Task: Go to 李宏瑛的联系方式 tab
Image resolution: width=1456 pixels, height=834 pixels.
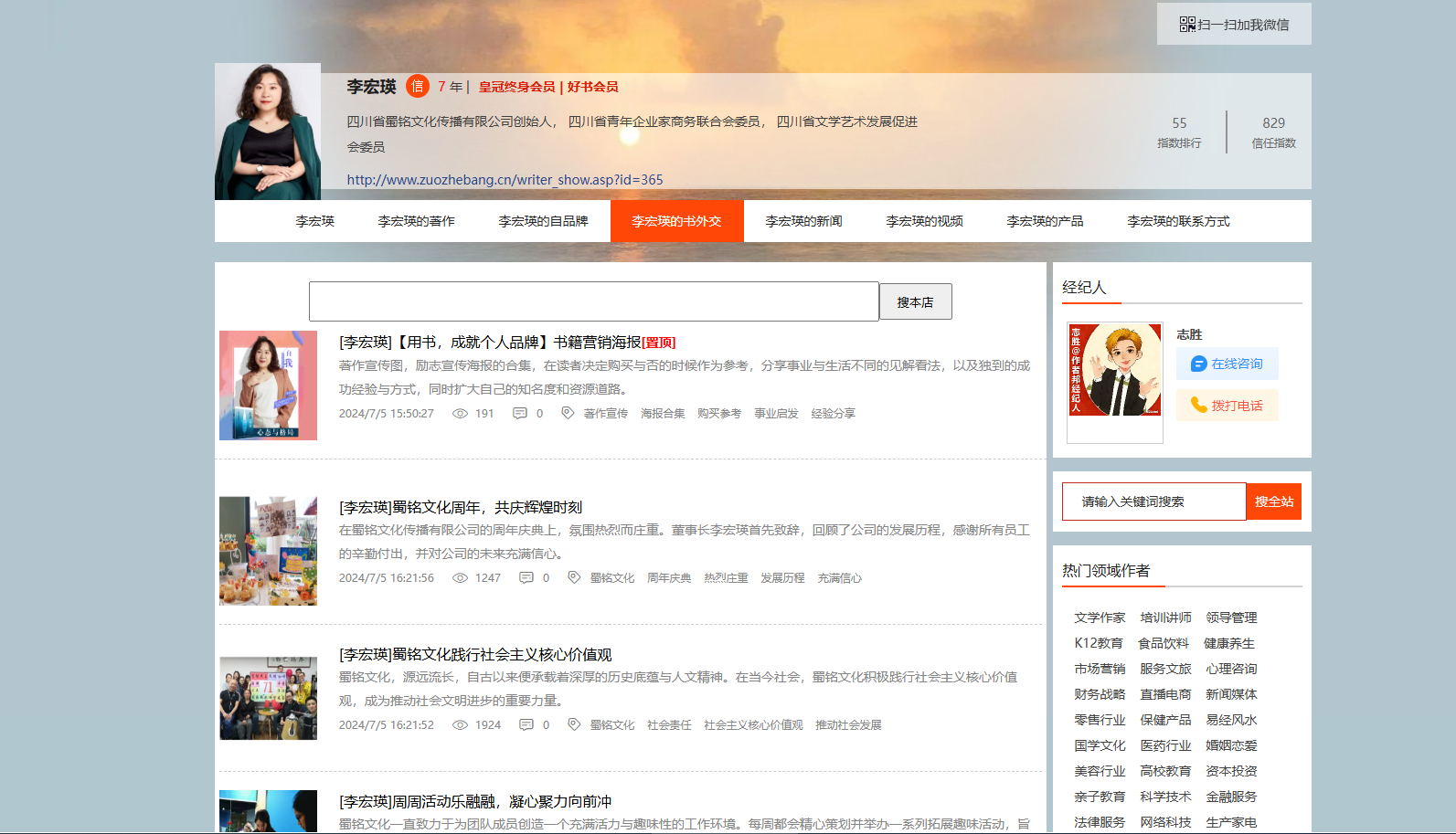Action: 1178,221
